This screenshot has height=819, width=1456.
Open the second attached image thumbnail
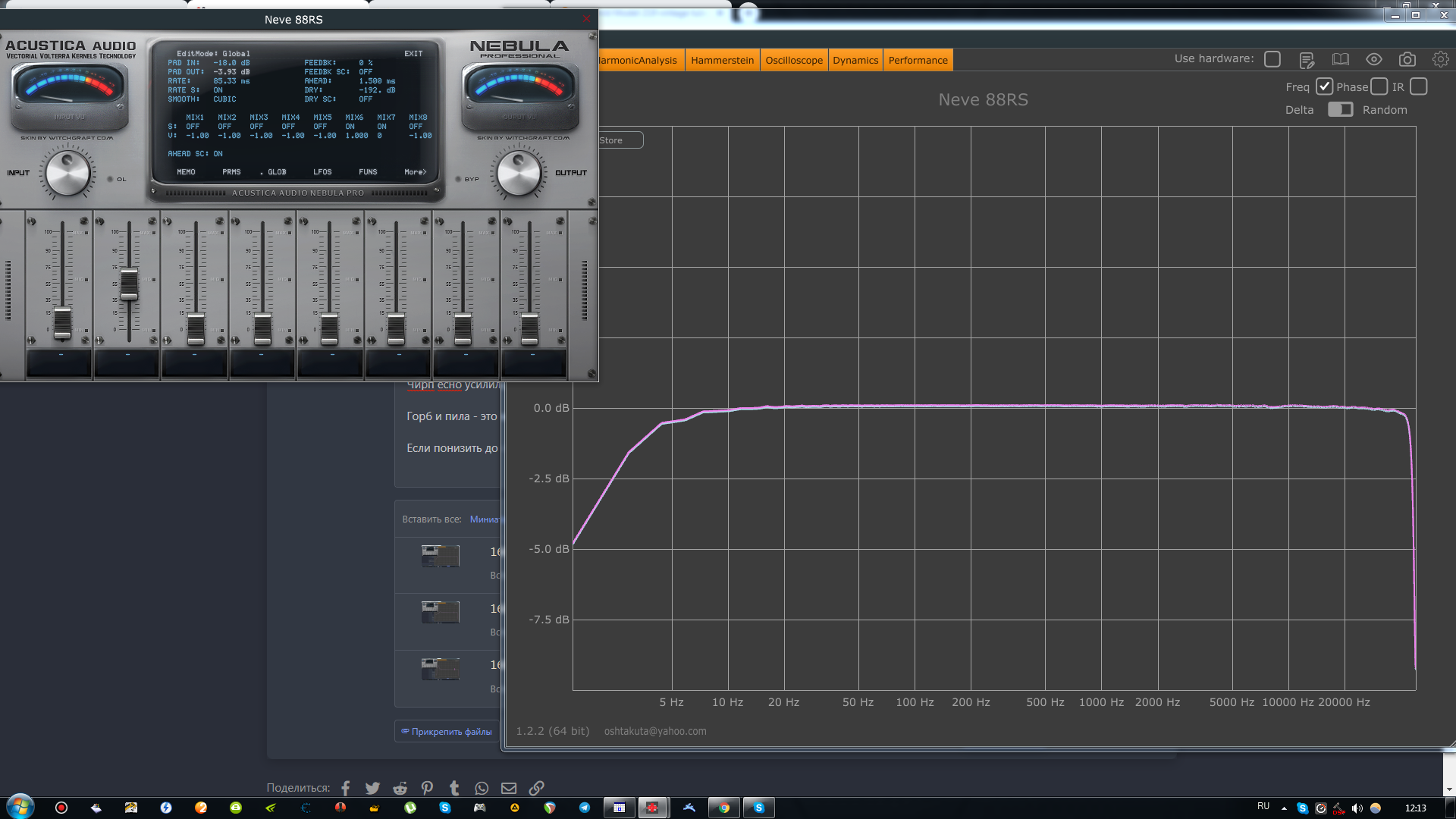pyautogui.click(x=441, y=612)
